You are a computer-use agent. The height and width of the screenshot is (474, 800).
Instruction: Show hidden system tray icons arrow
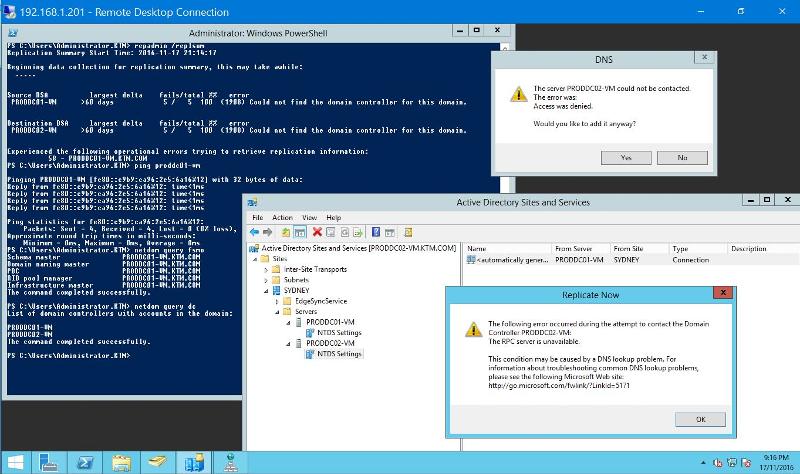[x=703, y=463]
